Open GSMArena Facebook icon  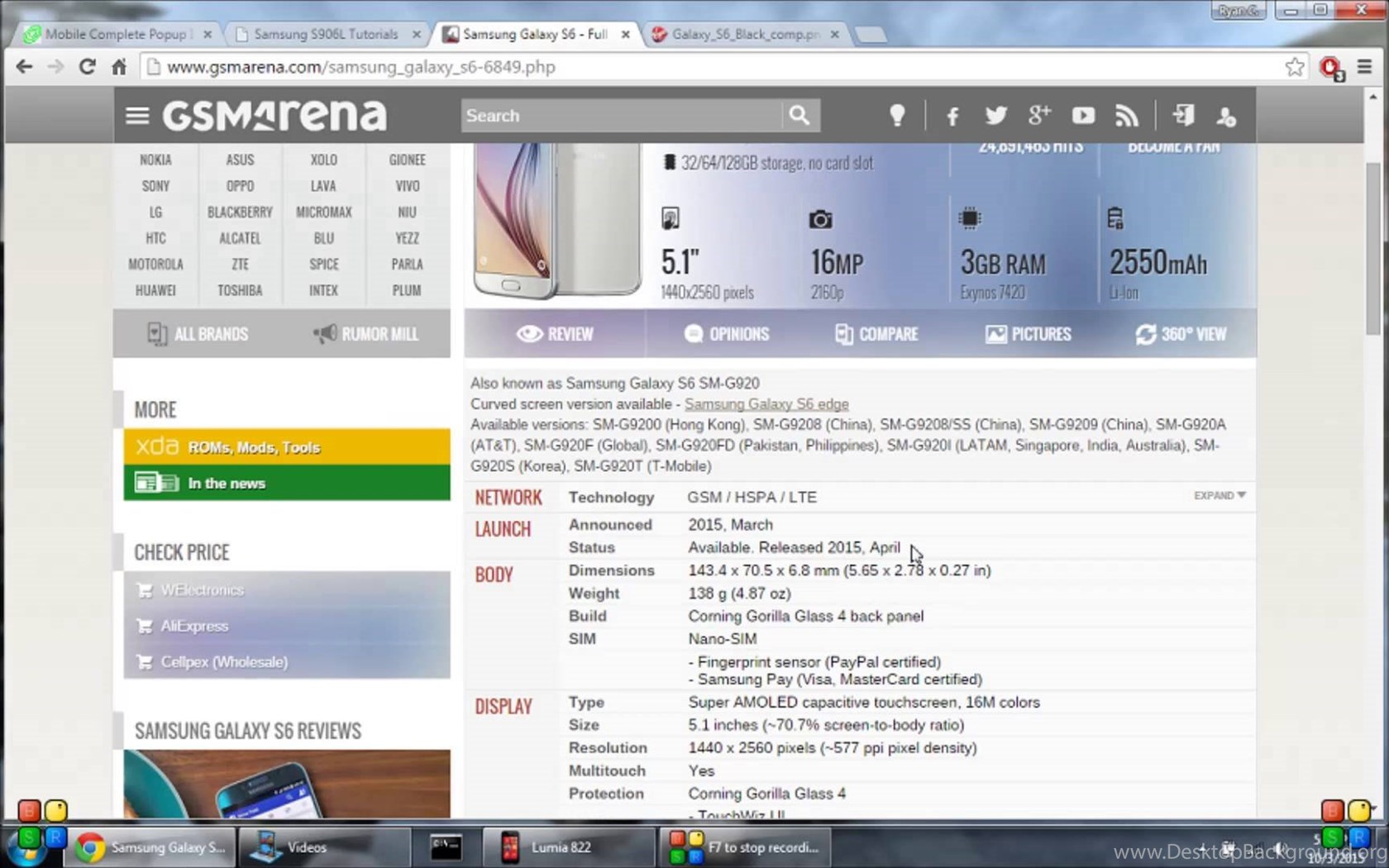pyautogui.click(x=952, y=116)
